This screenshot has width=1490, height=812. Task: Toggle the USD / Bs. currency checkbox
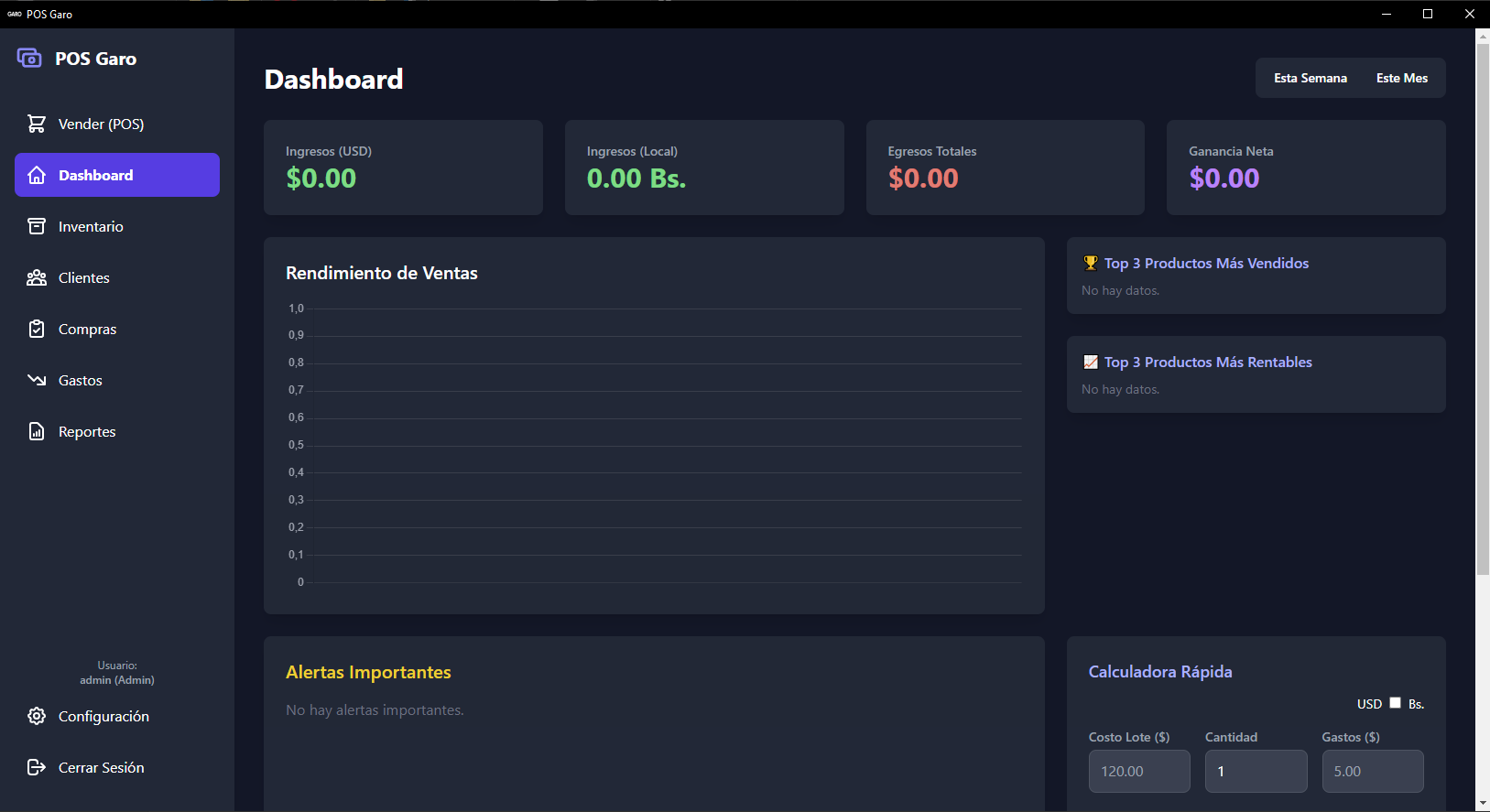1395,703
